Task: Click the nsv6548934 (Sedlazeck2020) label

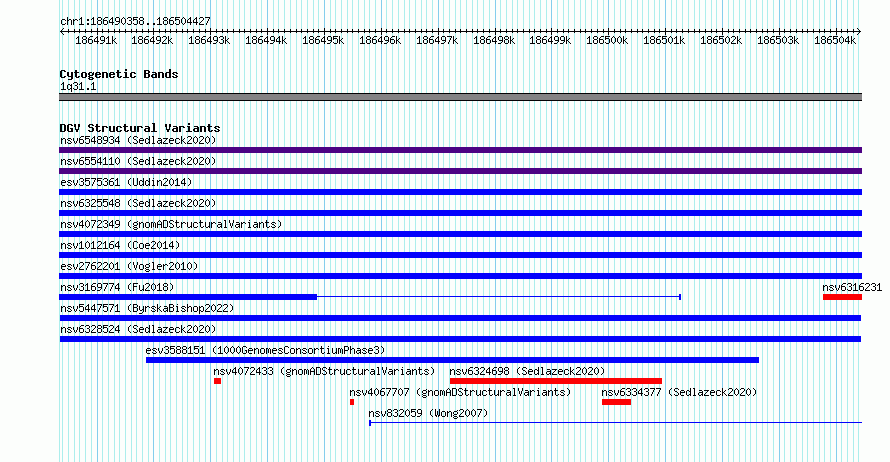Action: [x=138, y=140]
